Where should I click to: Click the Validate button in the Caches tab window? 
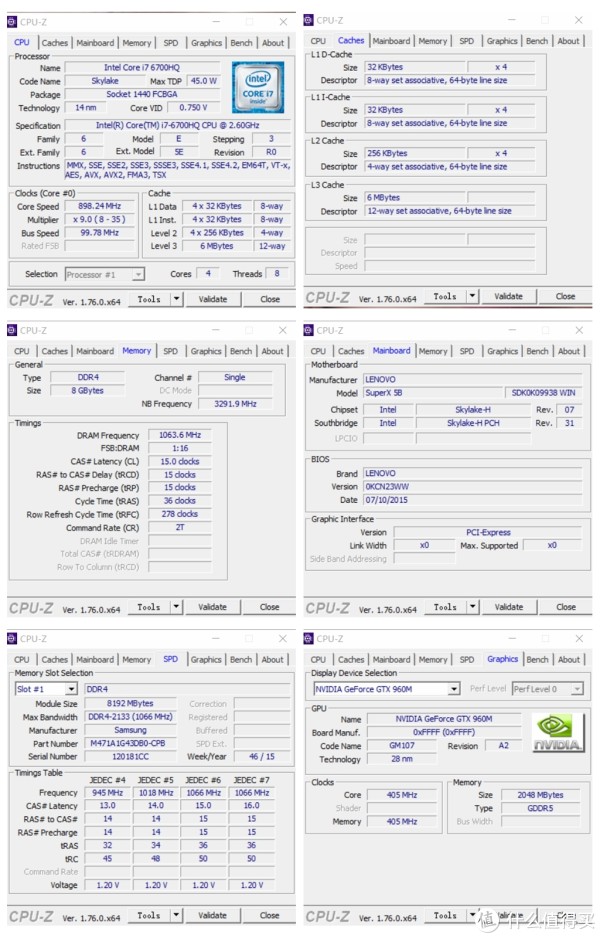point(508,296)
